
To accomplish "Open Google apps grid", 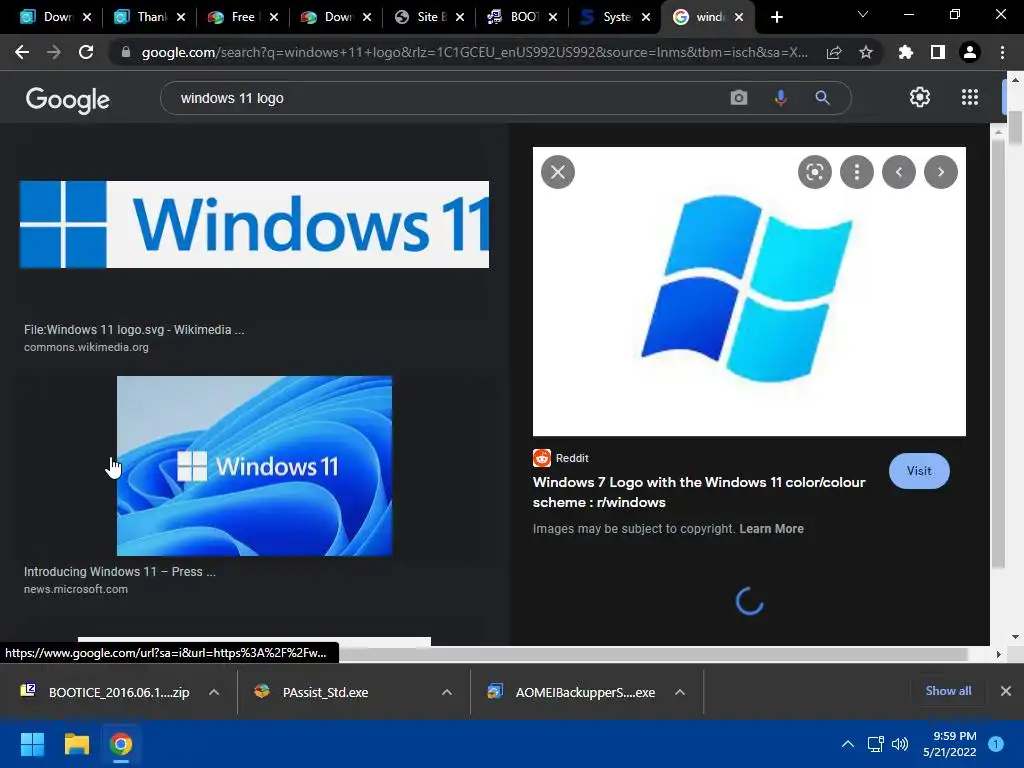I will click(970, 97).
